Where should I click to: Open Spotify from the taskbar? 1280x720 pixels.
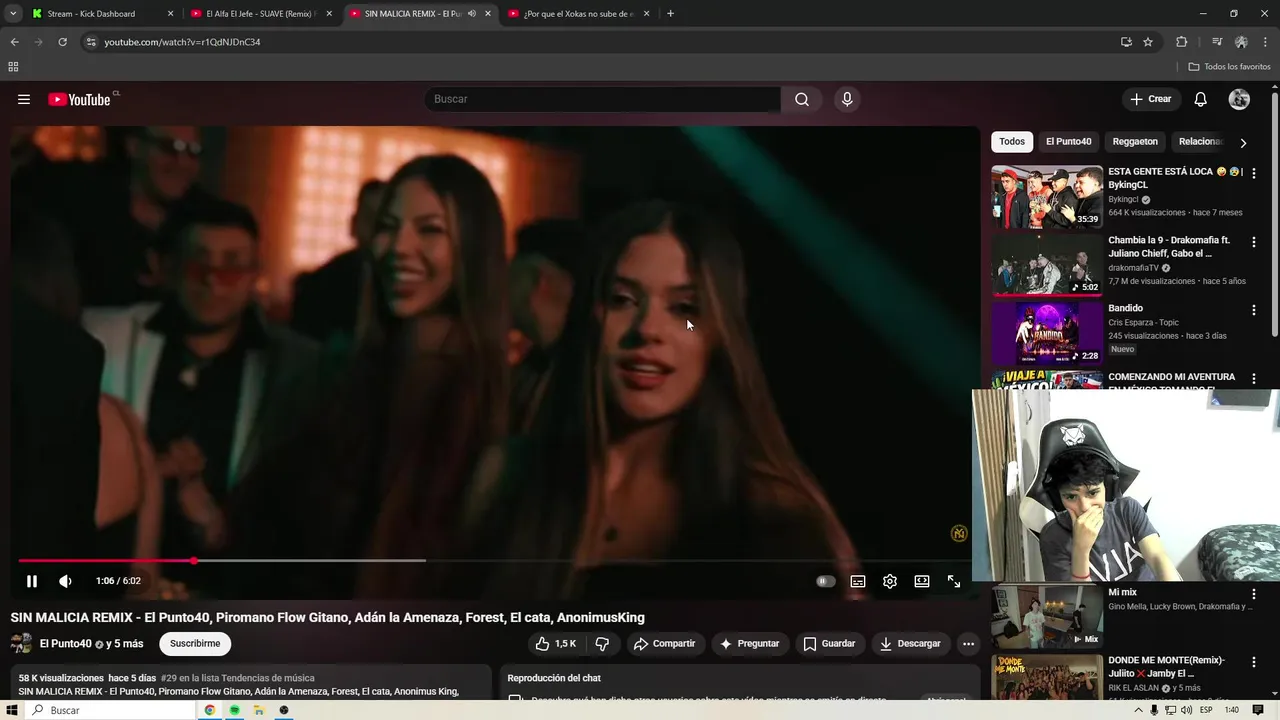tap(234, 710)
